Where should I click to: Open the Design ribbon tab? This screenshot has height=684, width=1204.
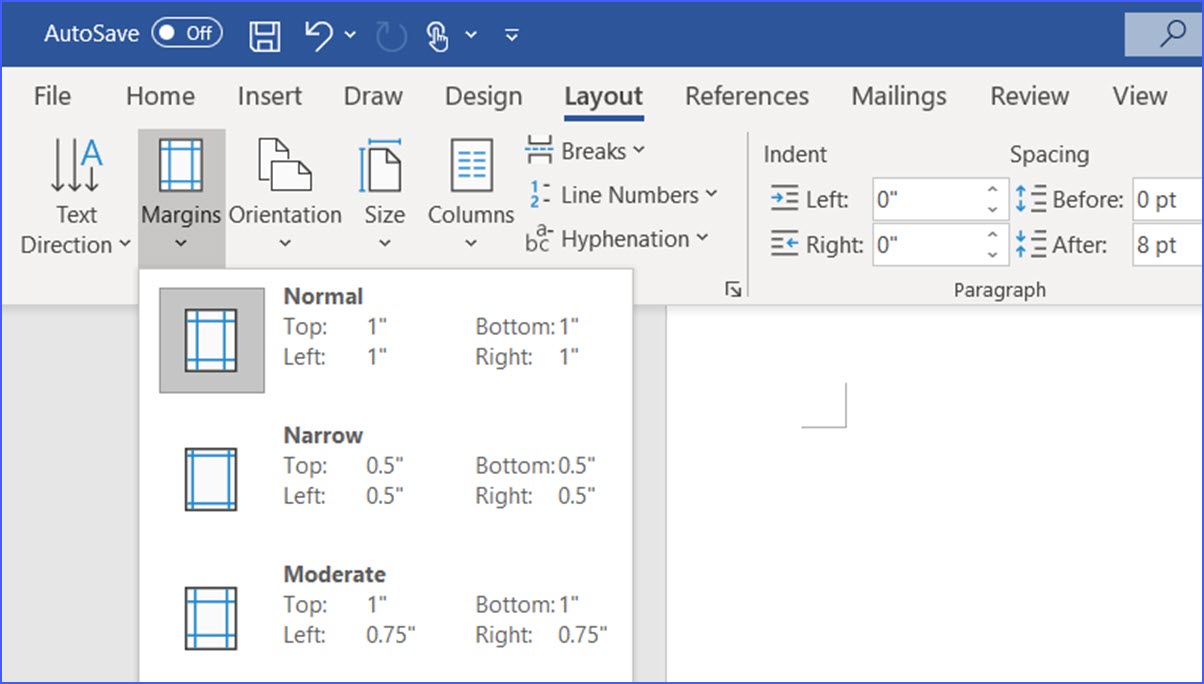coord(483,96)
